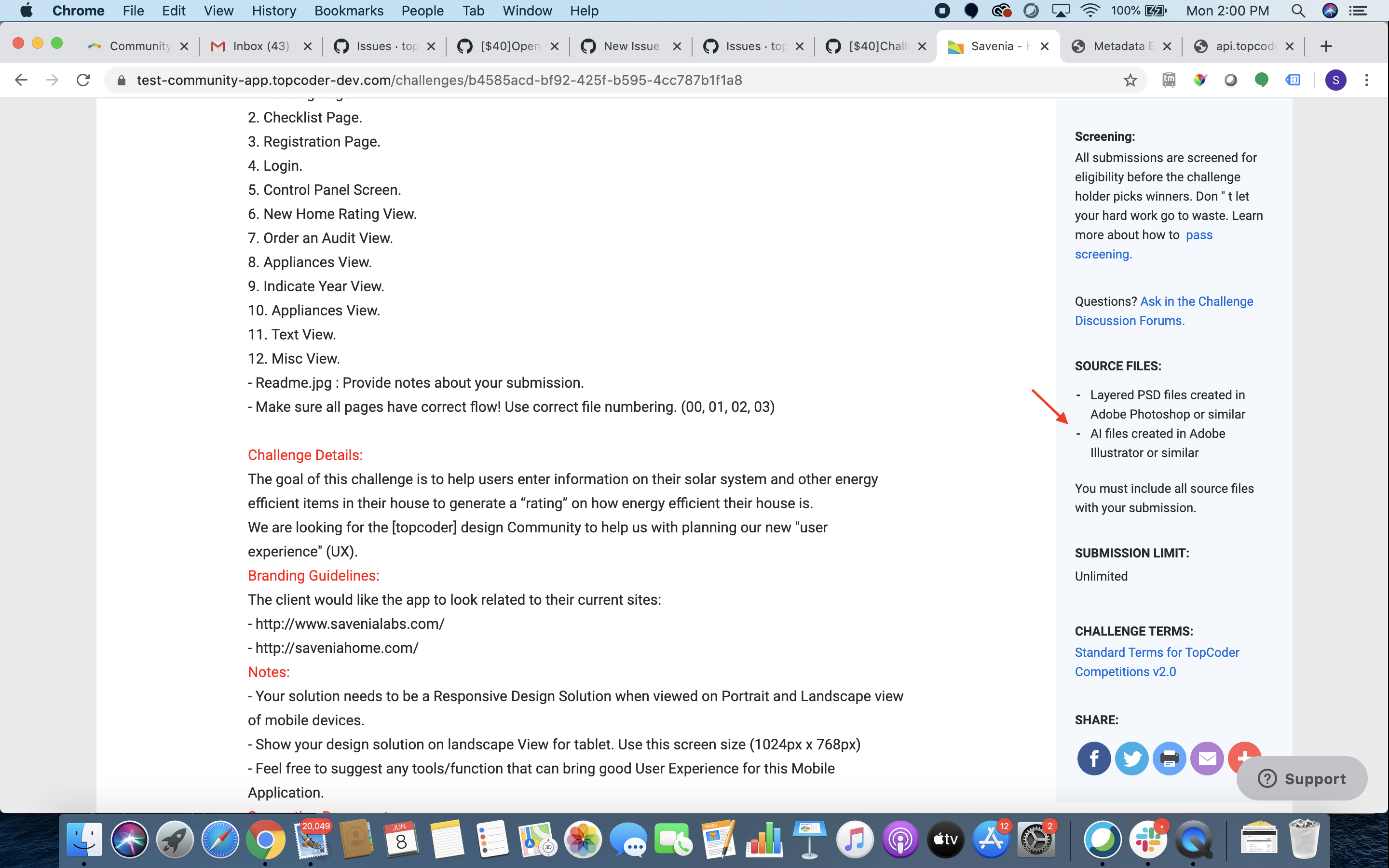Open System Preferences from the Dock
The image size is (1389, 868).
pyautogui.click(x=1036, y=839)
